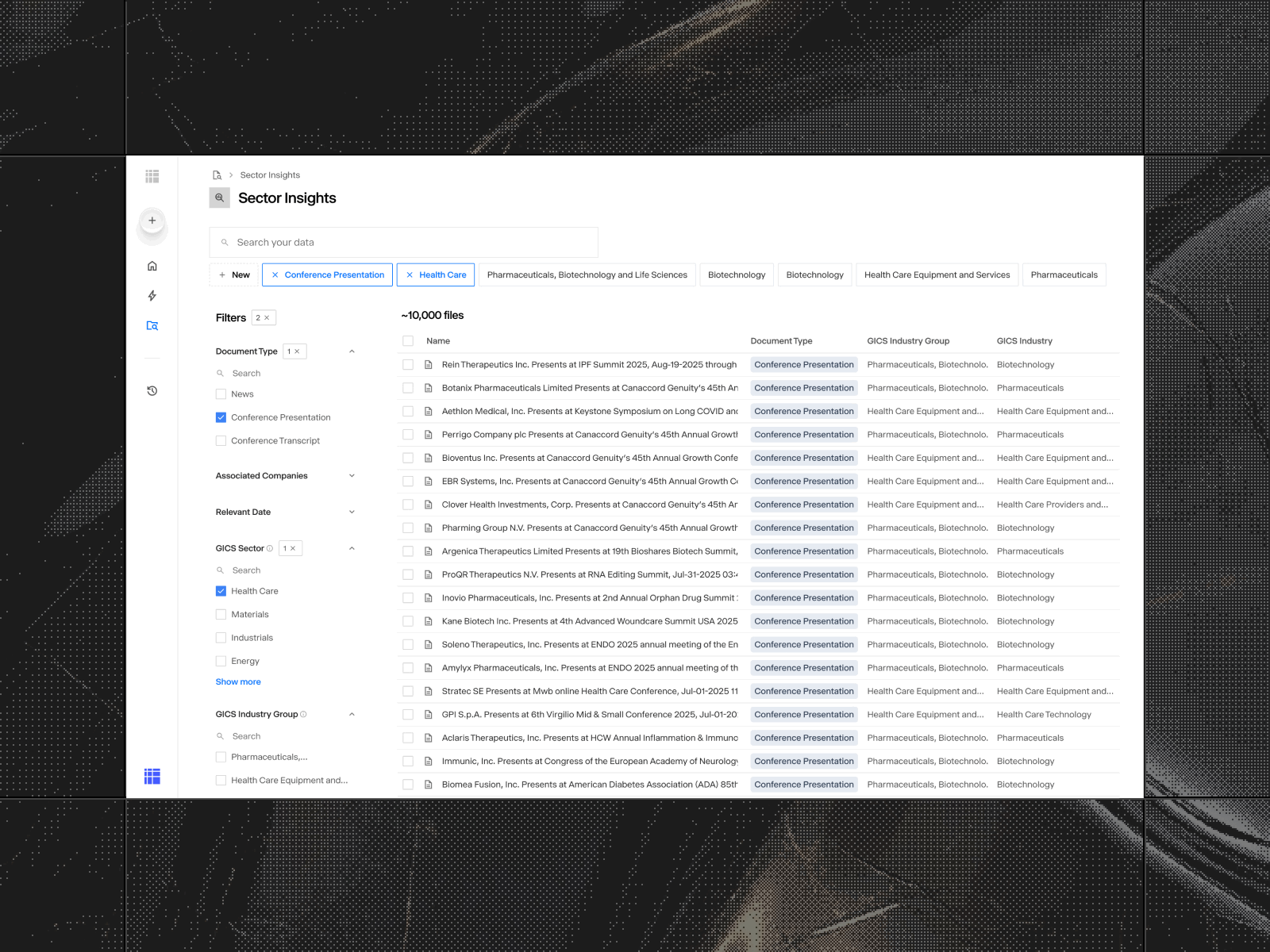This screenshot has width=1270, height=952.
Task: Check the Materials sector box
Action: tap(221, 615)
